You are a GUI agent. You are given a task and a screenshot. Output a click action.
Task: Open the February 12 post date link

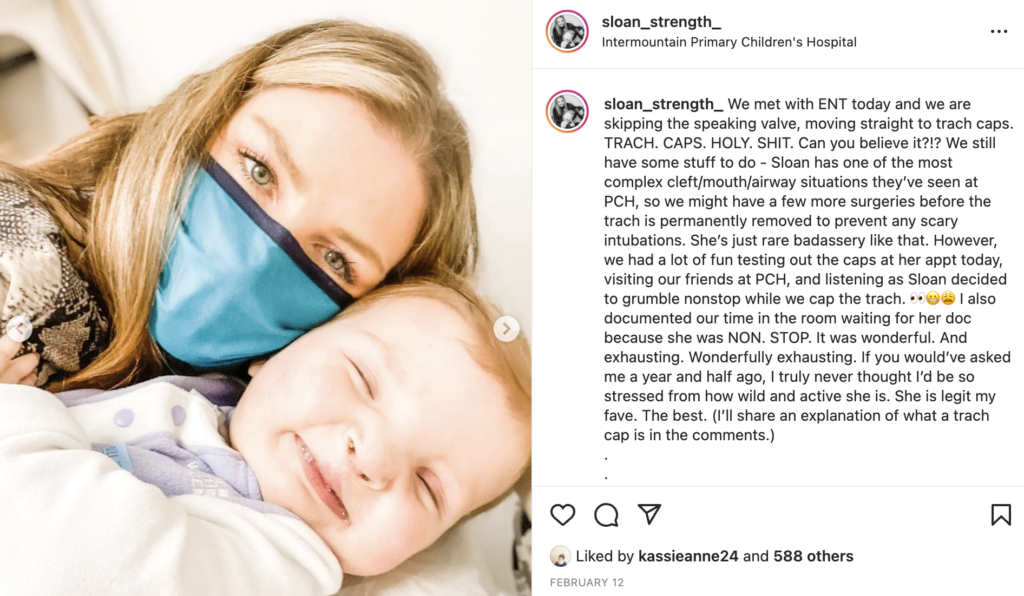(x=586, y=582)
